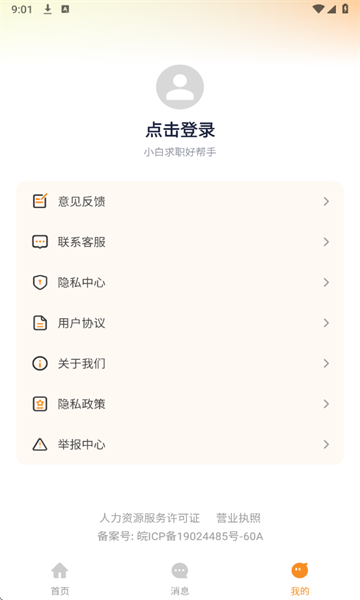Open the 举报中心 arrow
Image resolution: width=360 pixels, height=600 pixels.
tap(326, 444)
